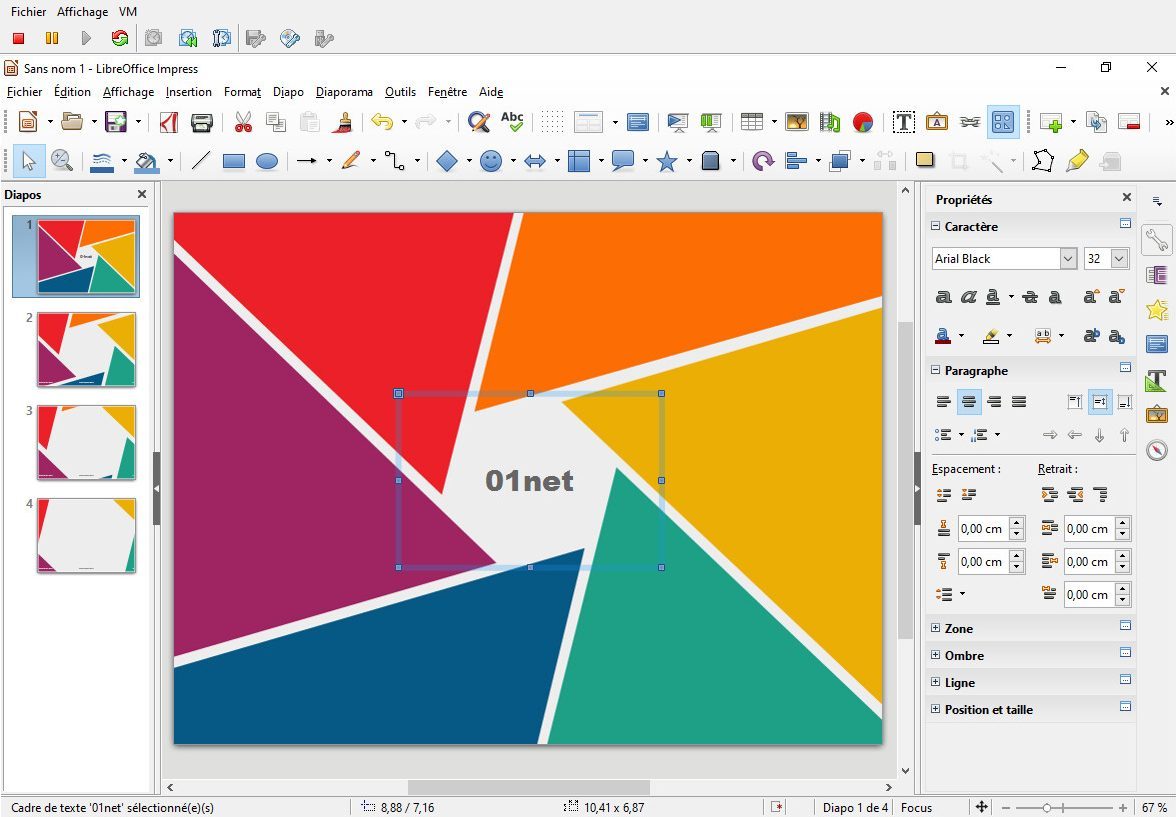
Task: Close the Propriétés sidebar panel
Action: (1127, 198)
